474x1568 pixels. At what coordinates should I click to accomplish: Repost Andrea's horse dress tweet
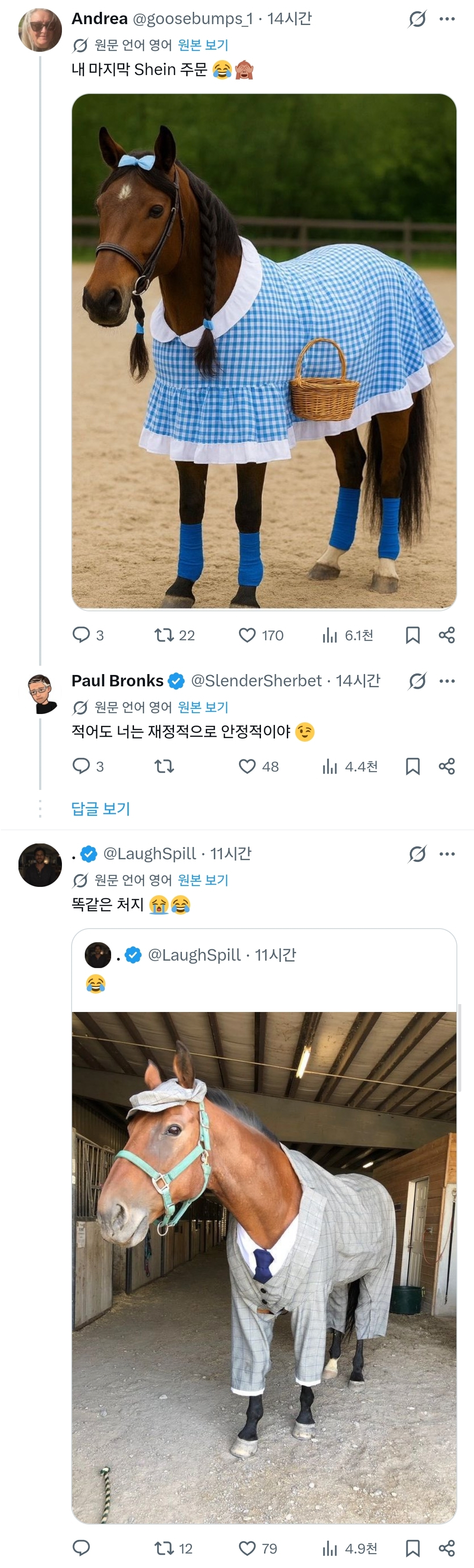pyautogui.click(x=164, y=635)
